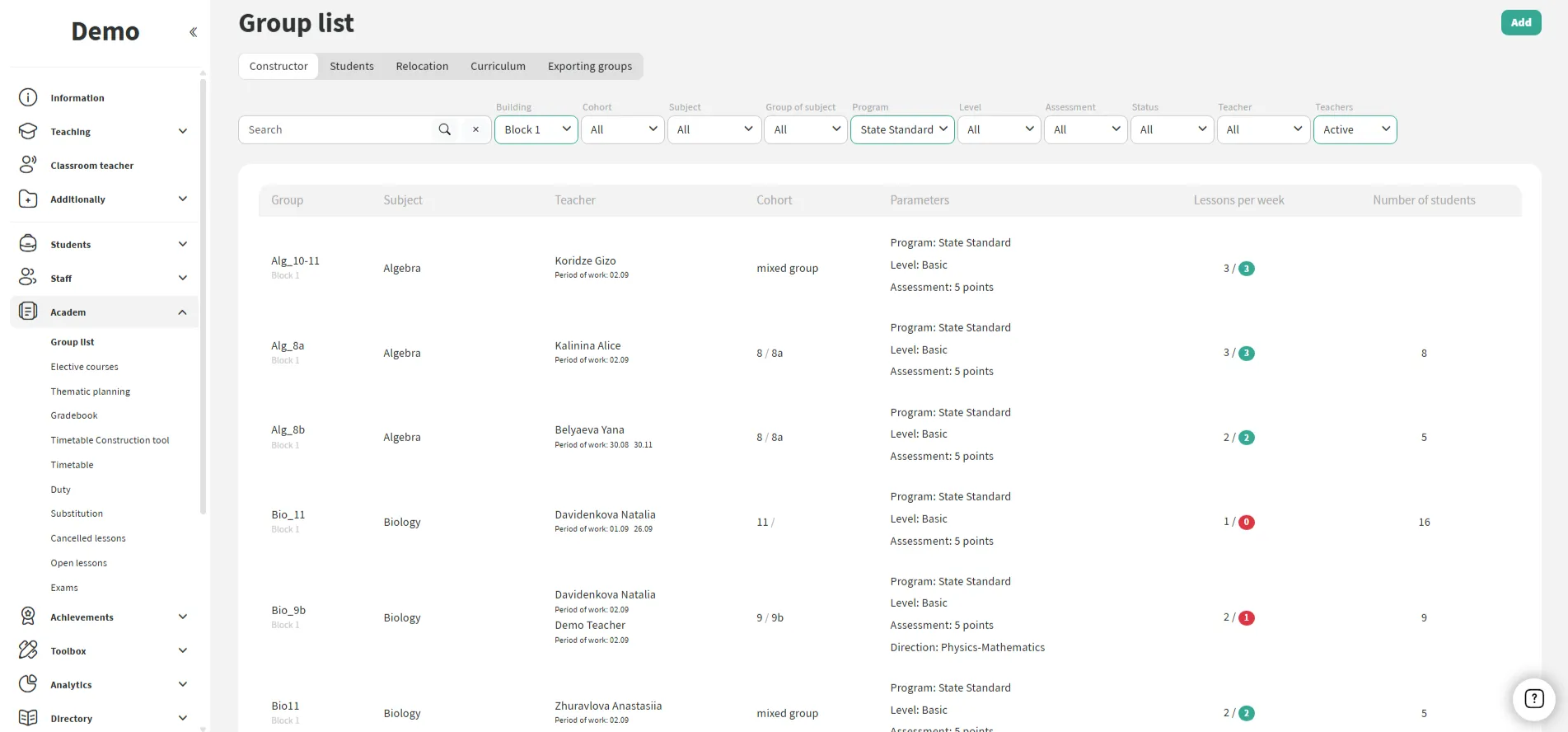The height and width of the screenshot is (732, 1568).
Task: Click the Information sidebar icon
Action: click(x=28, y=98)
